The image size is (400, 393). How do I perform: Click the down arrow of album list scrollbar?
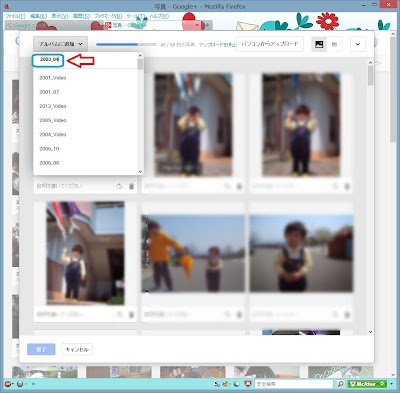tap(140, 172)
